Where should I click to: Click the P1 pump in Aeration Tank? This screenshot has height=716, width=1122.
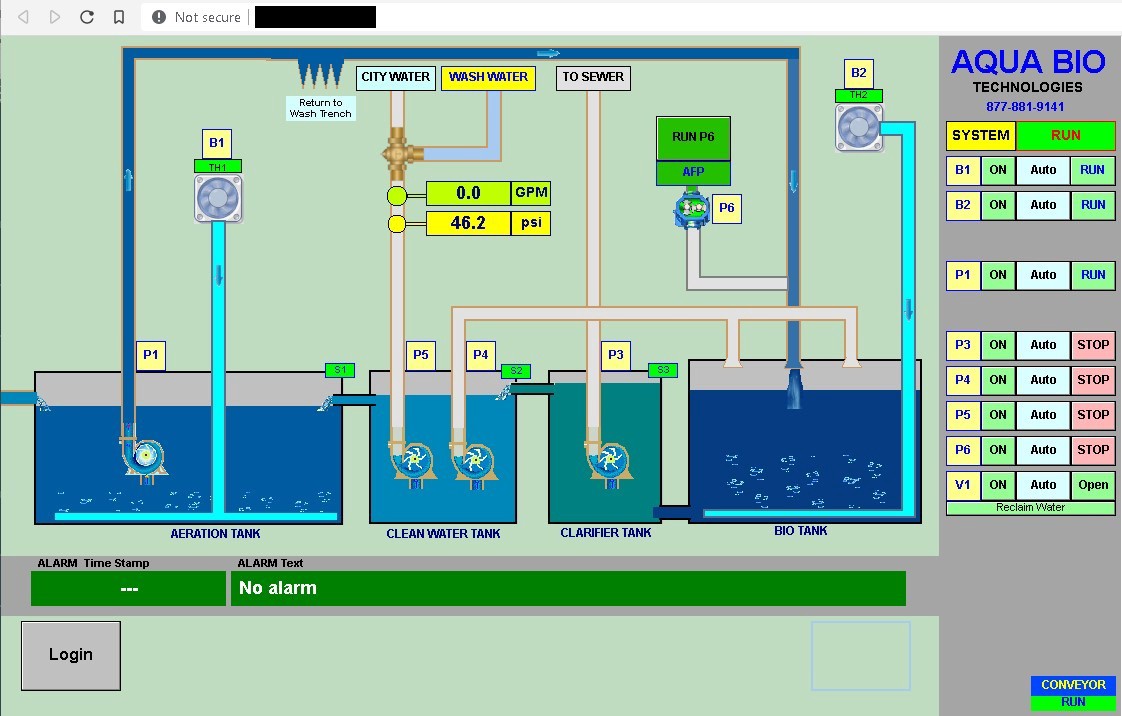(144, 457)
